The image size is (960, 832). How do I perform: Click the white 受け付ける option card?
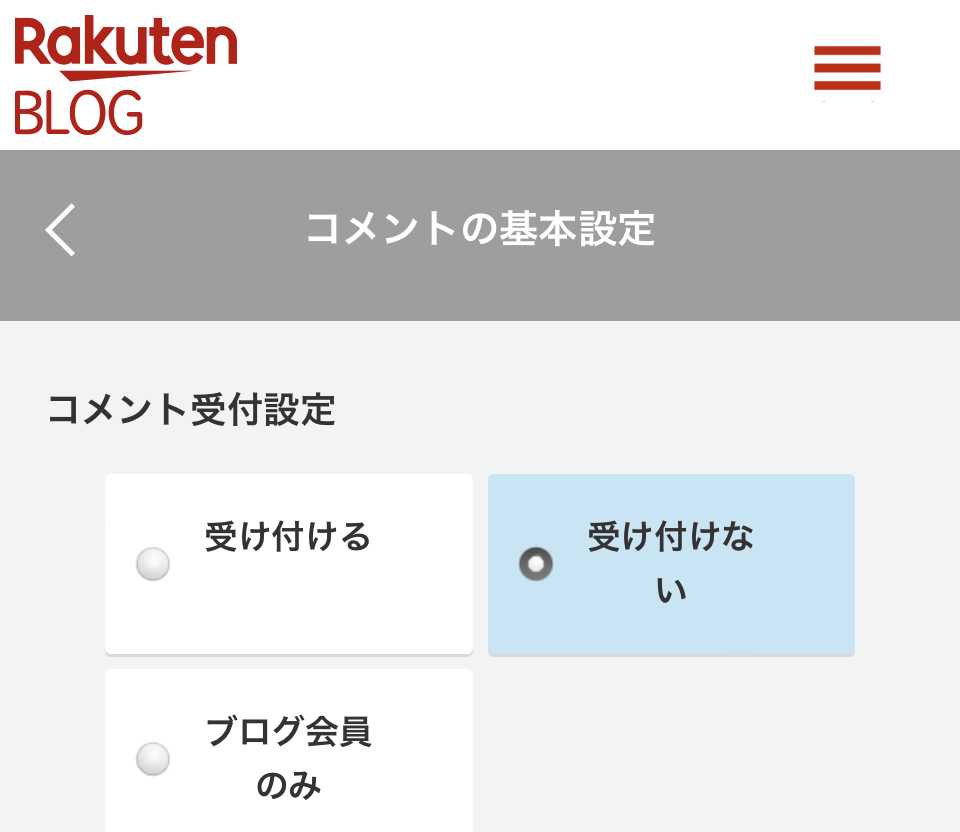289,564
